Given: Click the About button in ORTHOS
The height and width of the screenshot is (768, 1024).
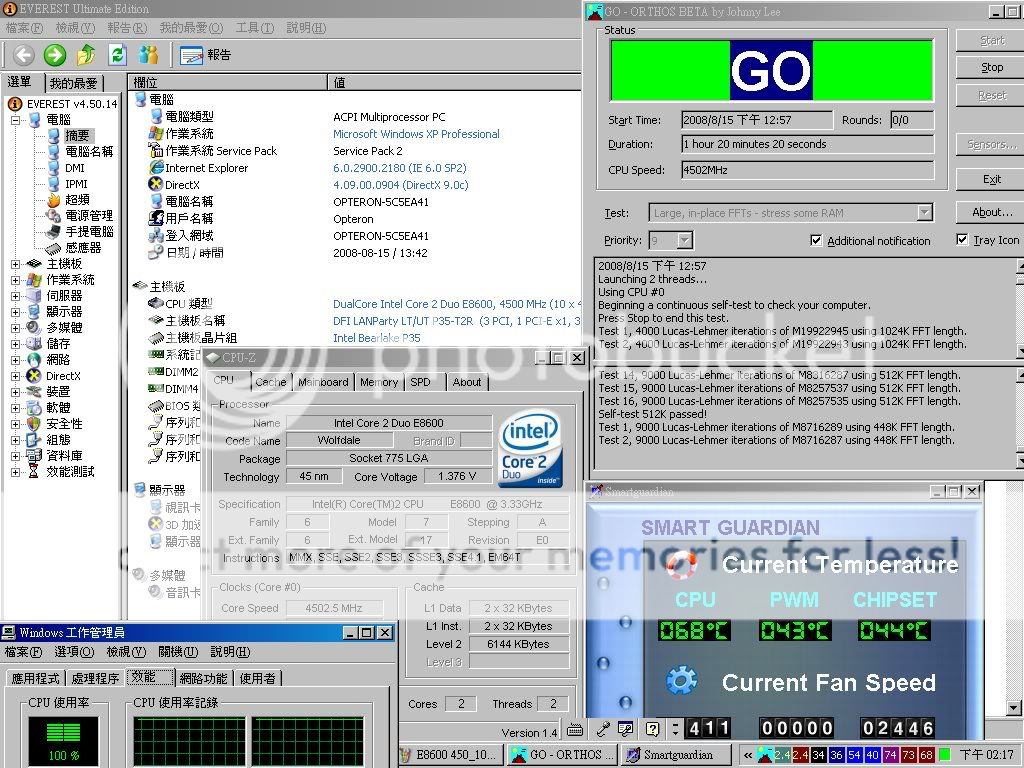Looking at the screenshot, I should pos(991,212).
